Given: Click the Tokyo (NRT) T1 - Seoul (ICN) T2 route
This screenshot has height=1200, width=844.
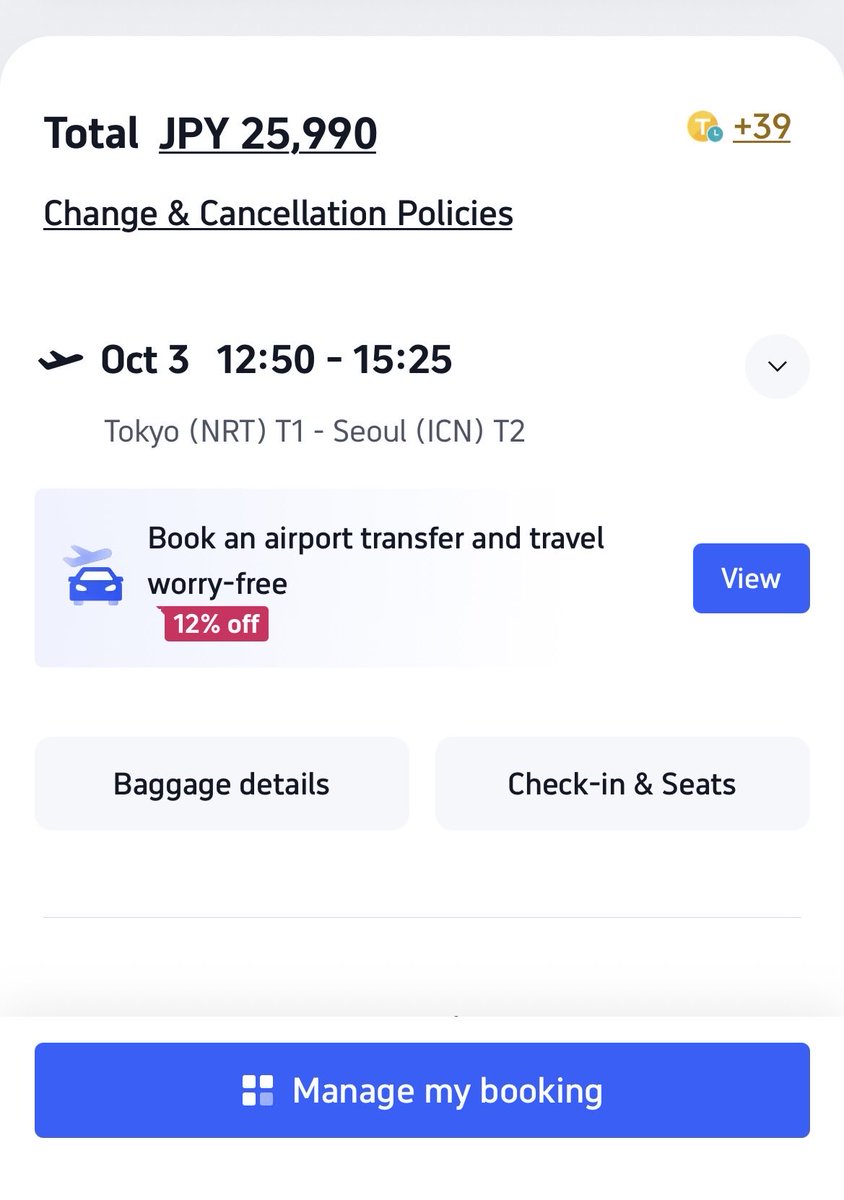Looking at the screenshot, I should pyautogui.click(x=314, y=431).
